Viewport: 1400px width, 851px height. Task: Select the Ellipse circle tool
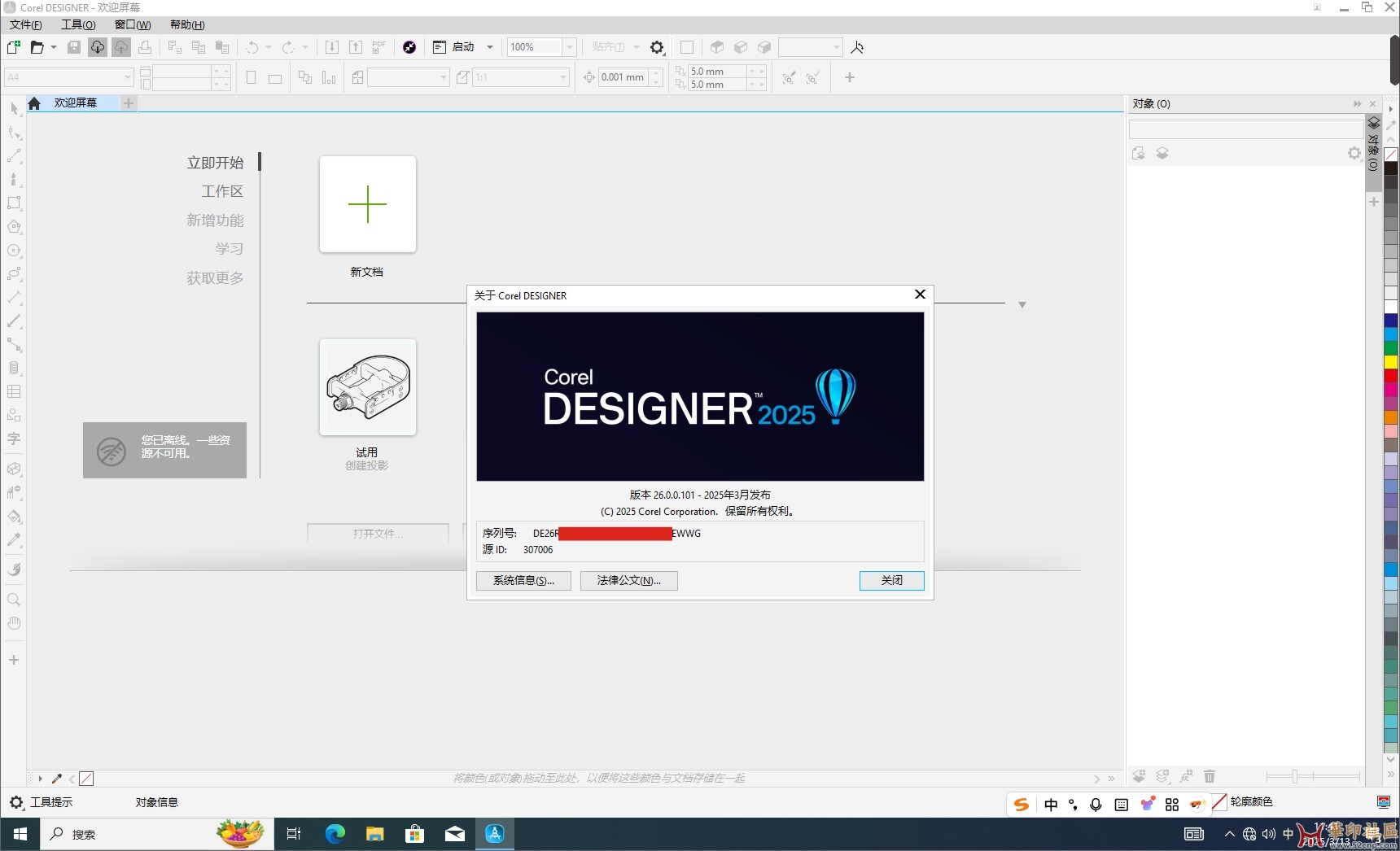(14, 251)
